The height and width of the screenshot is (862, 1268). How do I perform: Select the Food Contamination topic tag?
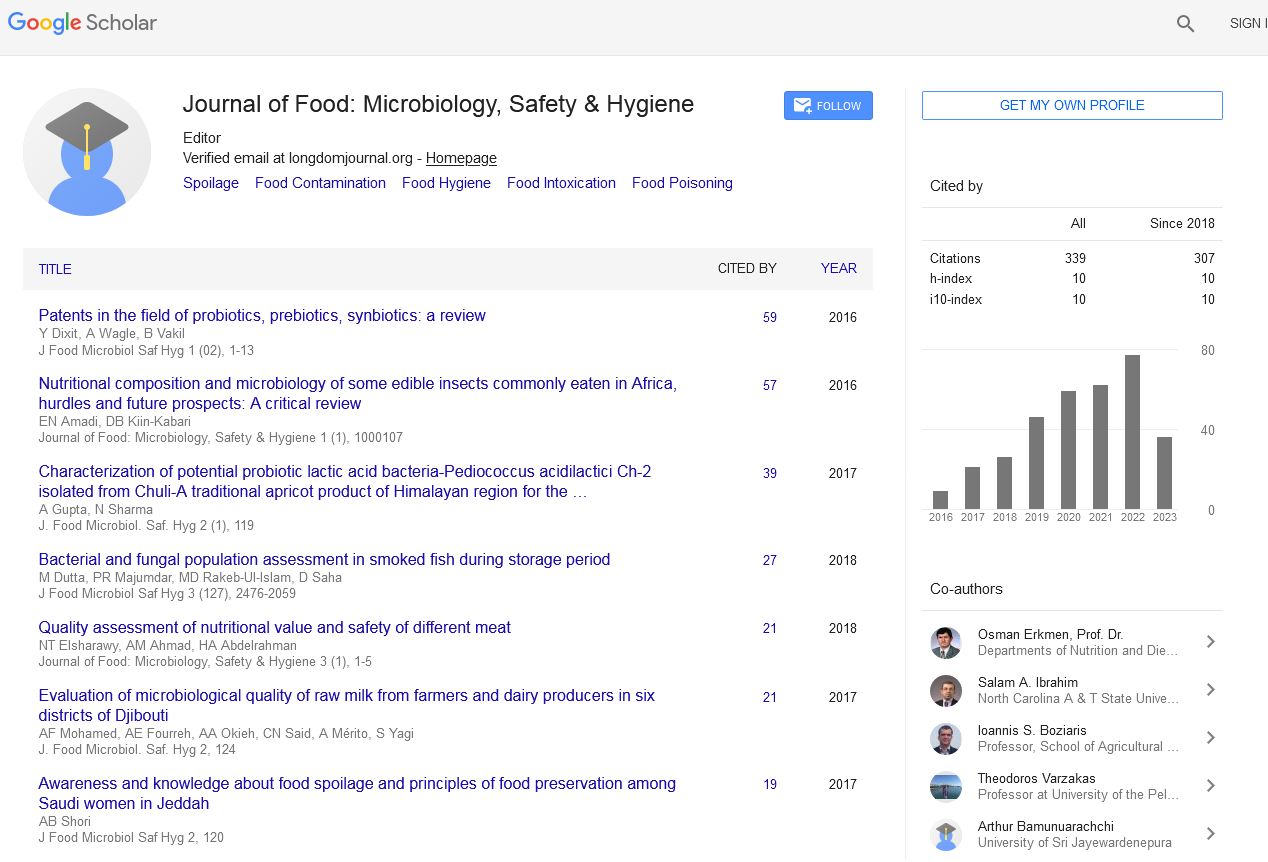pos(320,183)
